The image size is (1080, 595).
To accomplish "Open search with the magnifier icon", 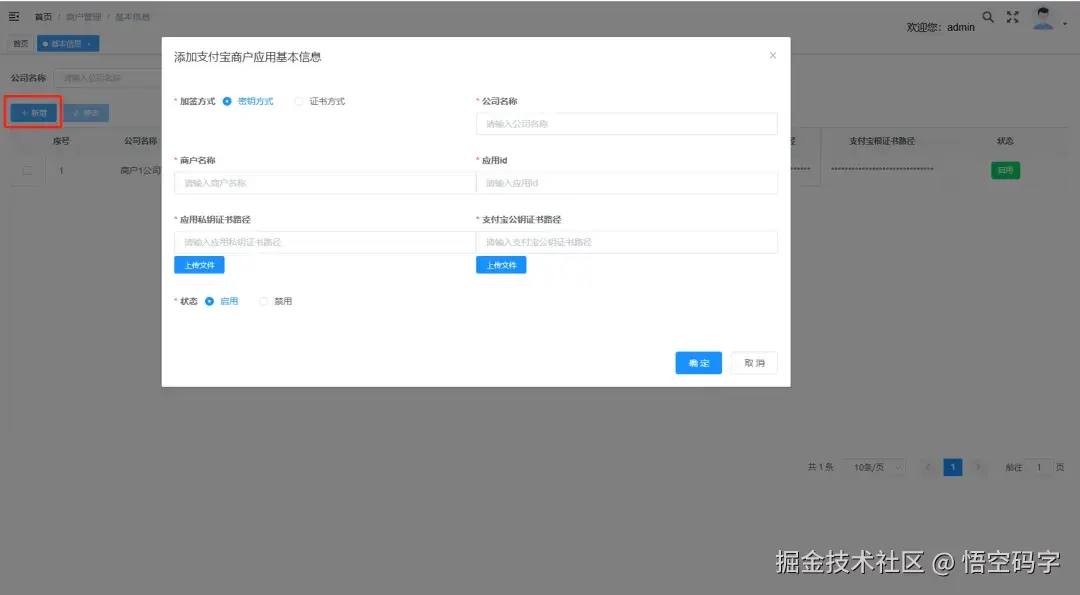I will point(988,17).
